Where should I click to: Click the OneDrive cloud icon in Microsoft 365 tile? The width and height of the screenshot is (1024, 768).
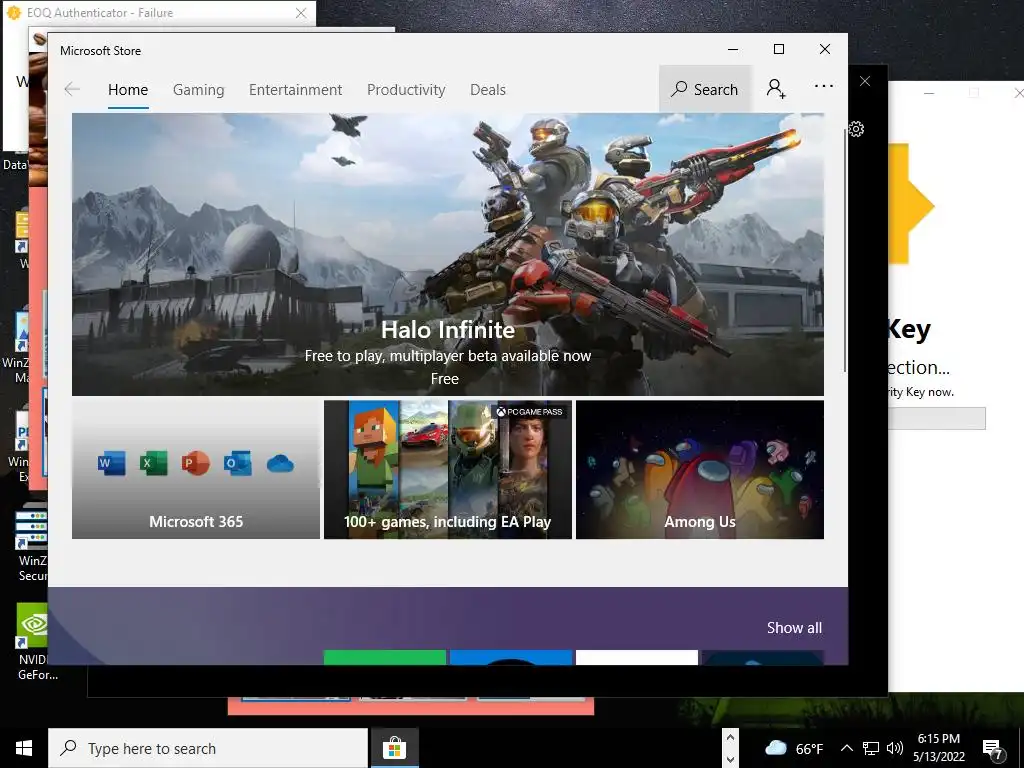(280, 464)
